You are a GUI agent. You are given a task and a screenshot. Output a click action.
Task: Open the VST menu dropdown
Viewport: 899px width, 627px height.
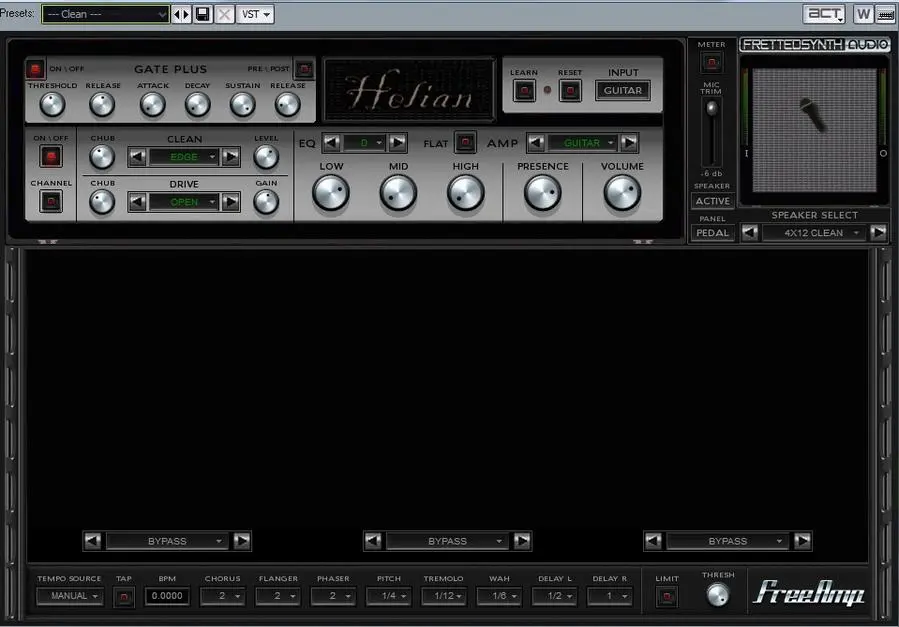[255, 14]
